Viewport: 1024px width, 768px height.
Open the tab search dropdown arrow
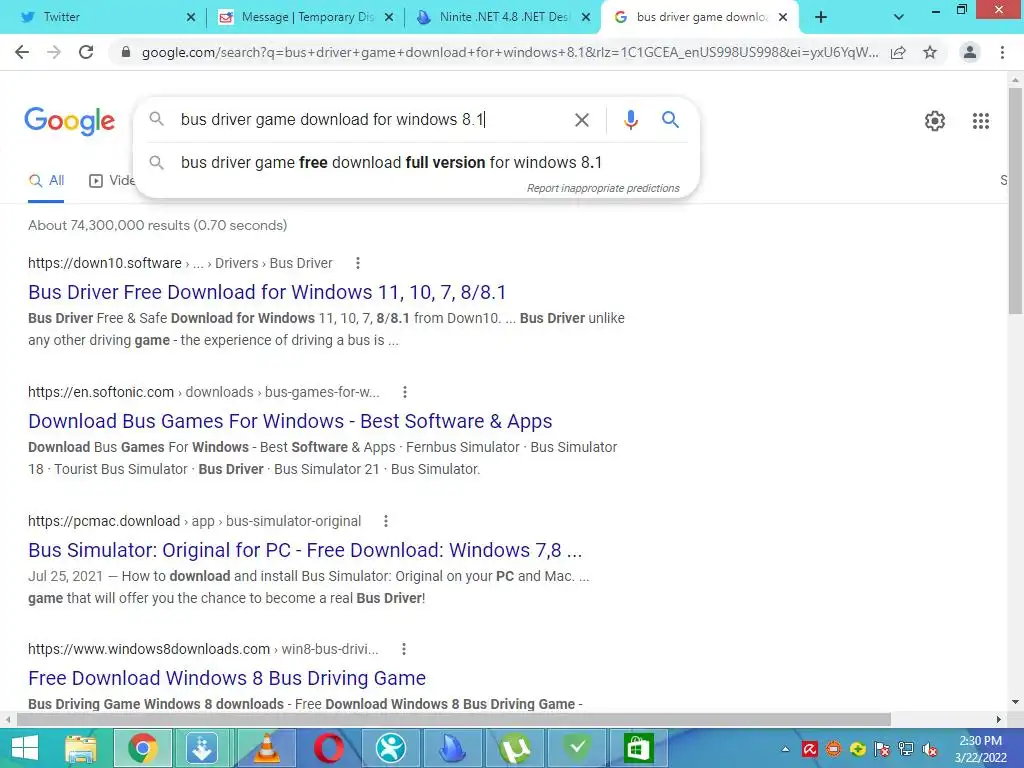(899, 17)
